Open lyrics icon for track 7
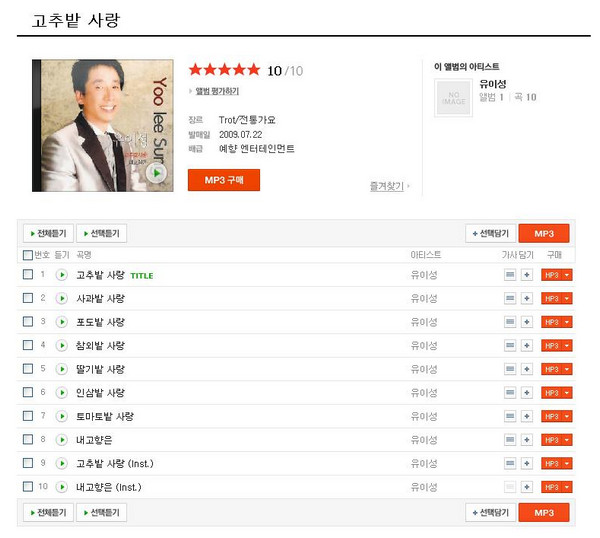600x538 pixels. pos(510,416)
